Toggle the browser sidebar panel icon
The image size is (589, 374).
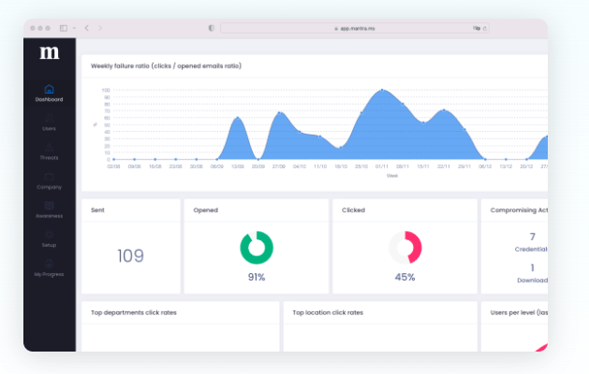tap(63, 28)
